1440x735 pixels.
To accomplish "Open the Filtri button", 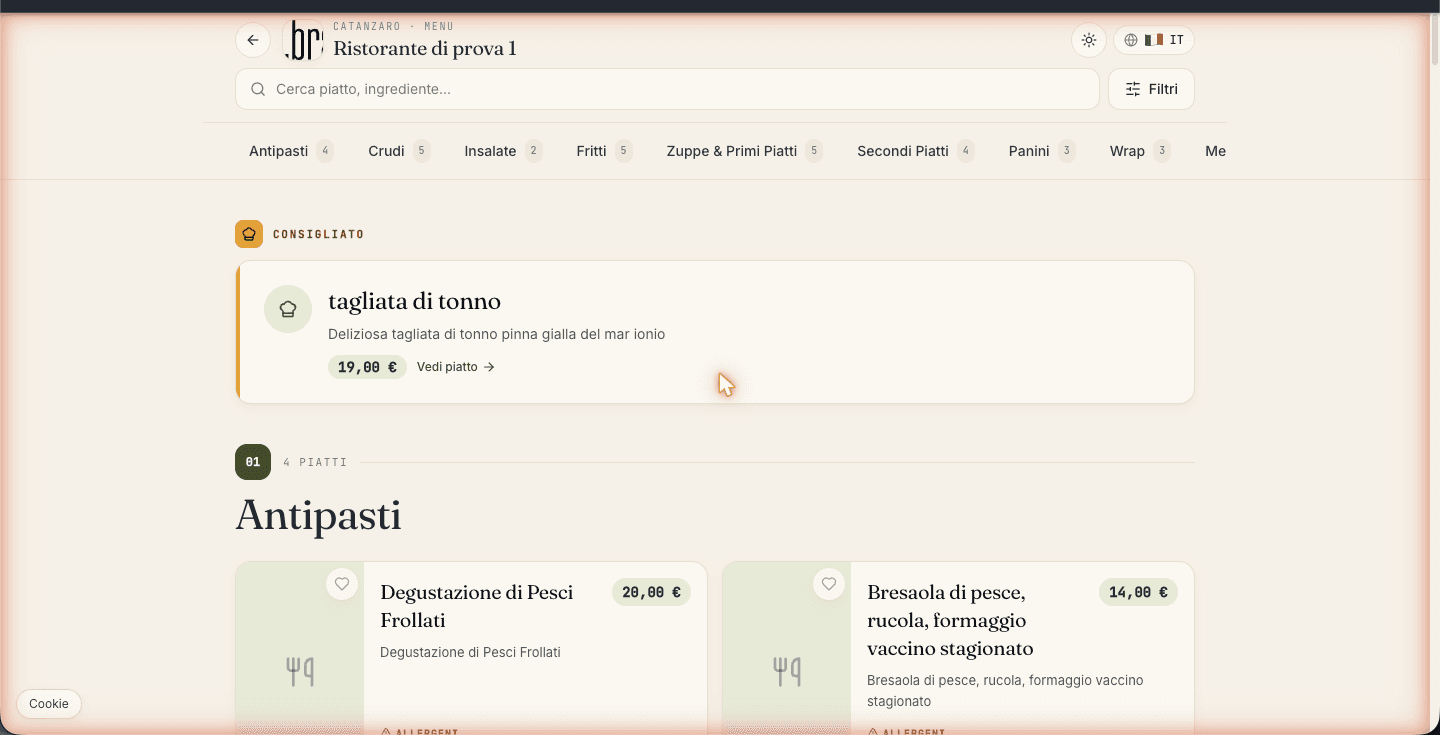I will [1151, 89].
